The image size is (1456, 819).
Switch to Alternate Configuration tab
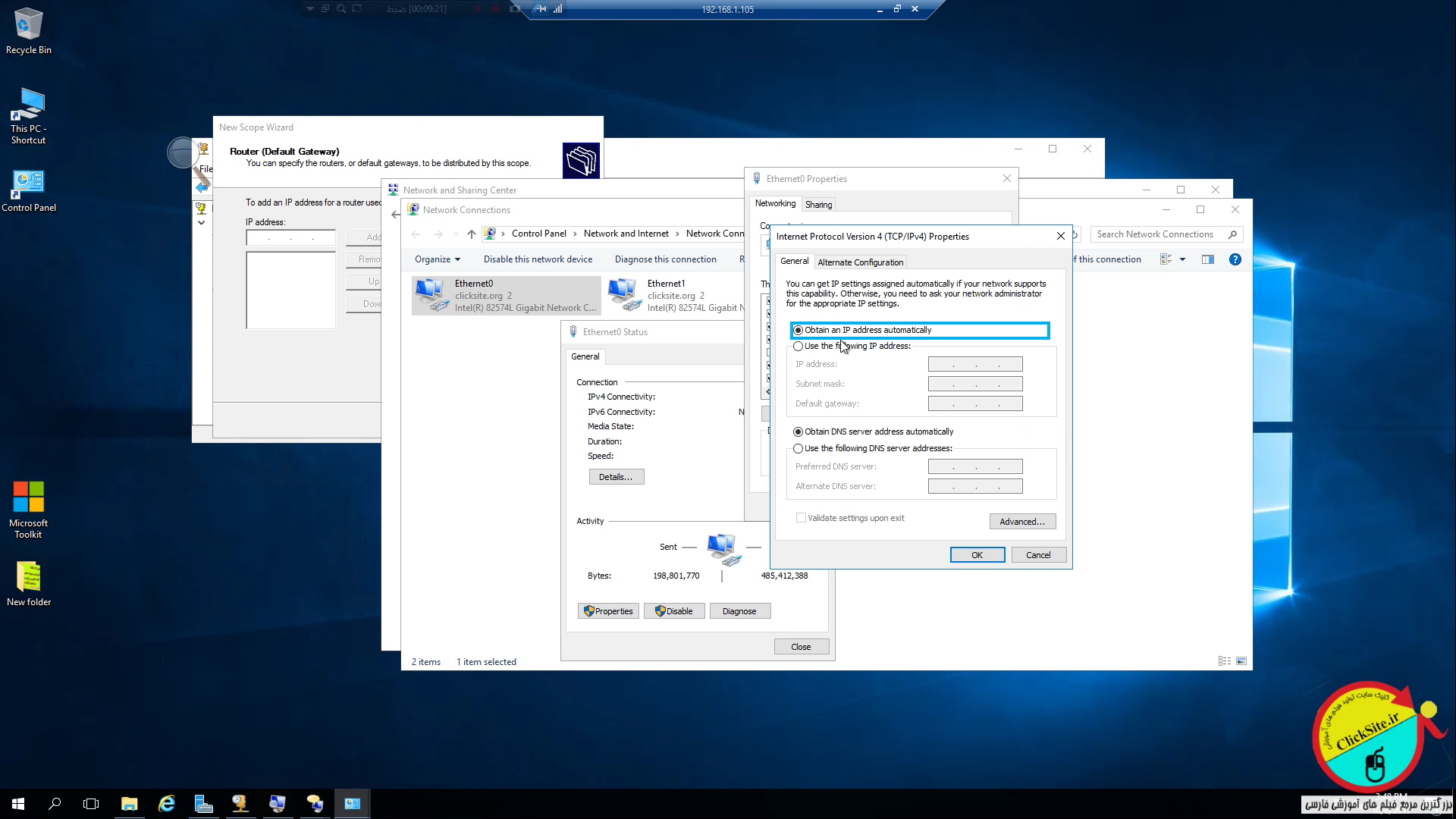pyautogui.click(x=860, y=262)
